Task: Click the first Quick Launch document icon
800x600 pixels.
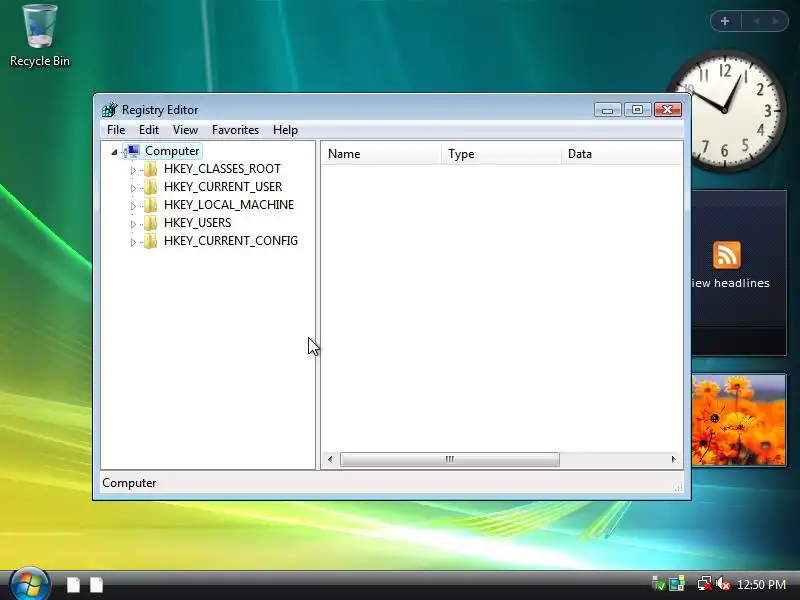Action: pyautogui.click(x=73, y=585)
